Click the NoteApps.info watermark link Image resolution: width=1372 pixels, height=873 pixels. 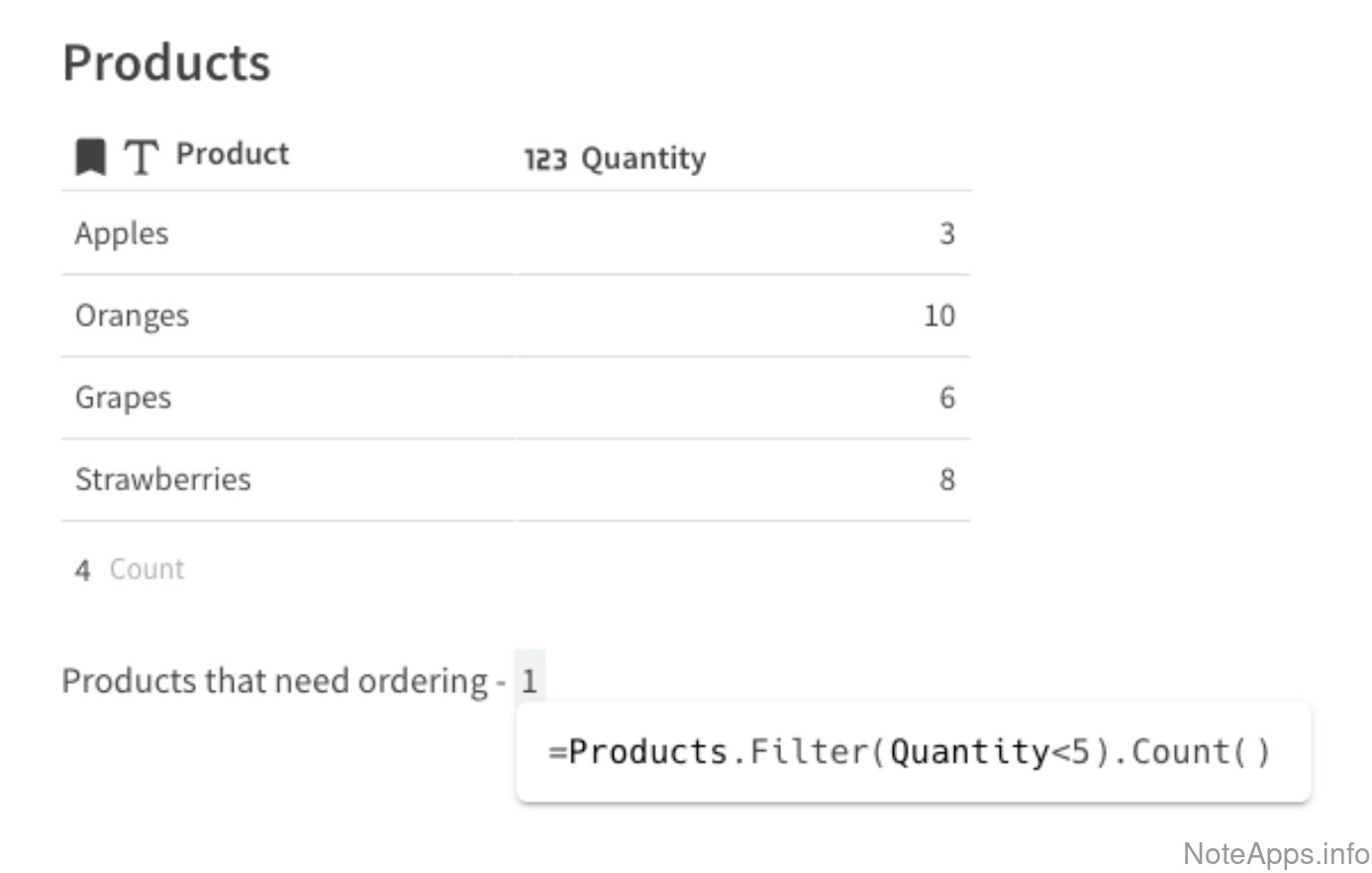(x=1276, y=853)
